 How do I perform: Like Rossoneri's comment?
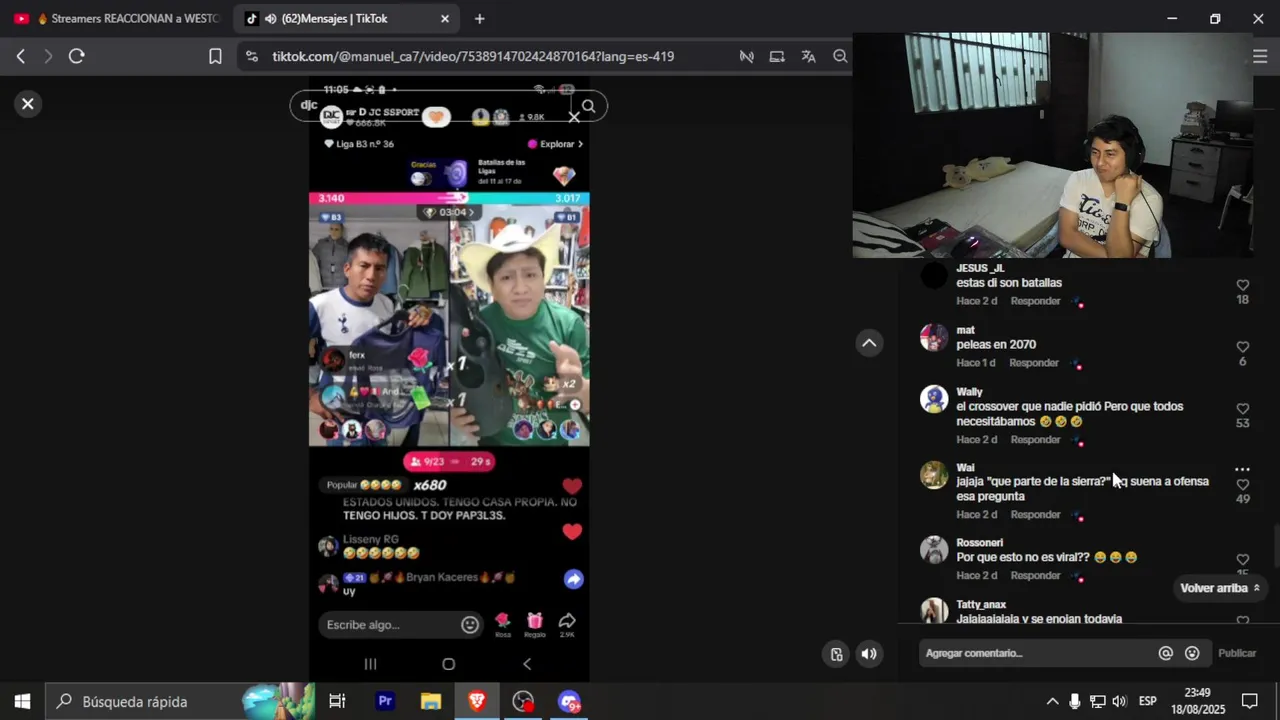(x=1242, y=560)
